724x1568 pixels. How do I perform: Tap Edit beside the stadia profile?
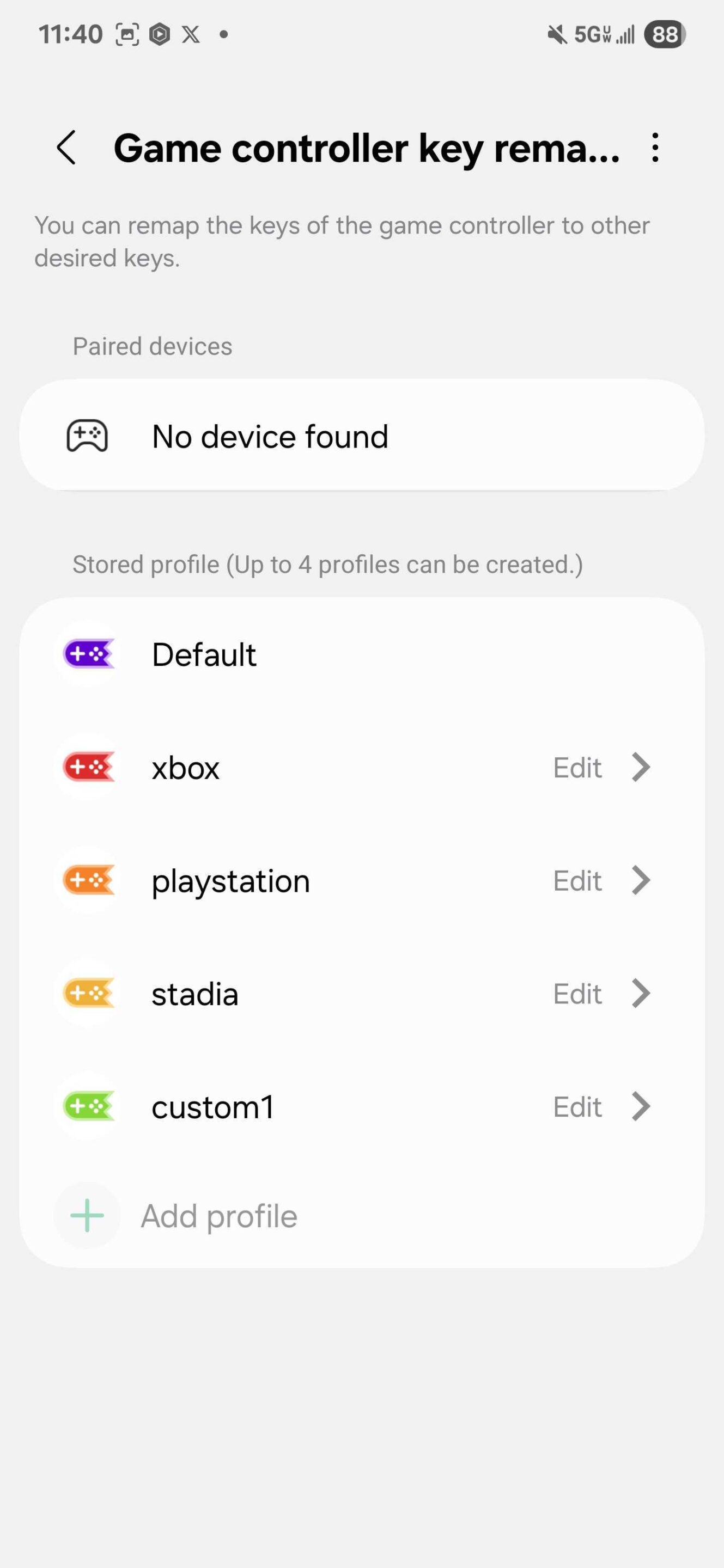click(577, 994)
